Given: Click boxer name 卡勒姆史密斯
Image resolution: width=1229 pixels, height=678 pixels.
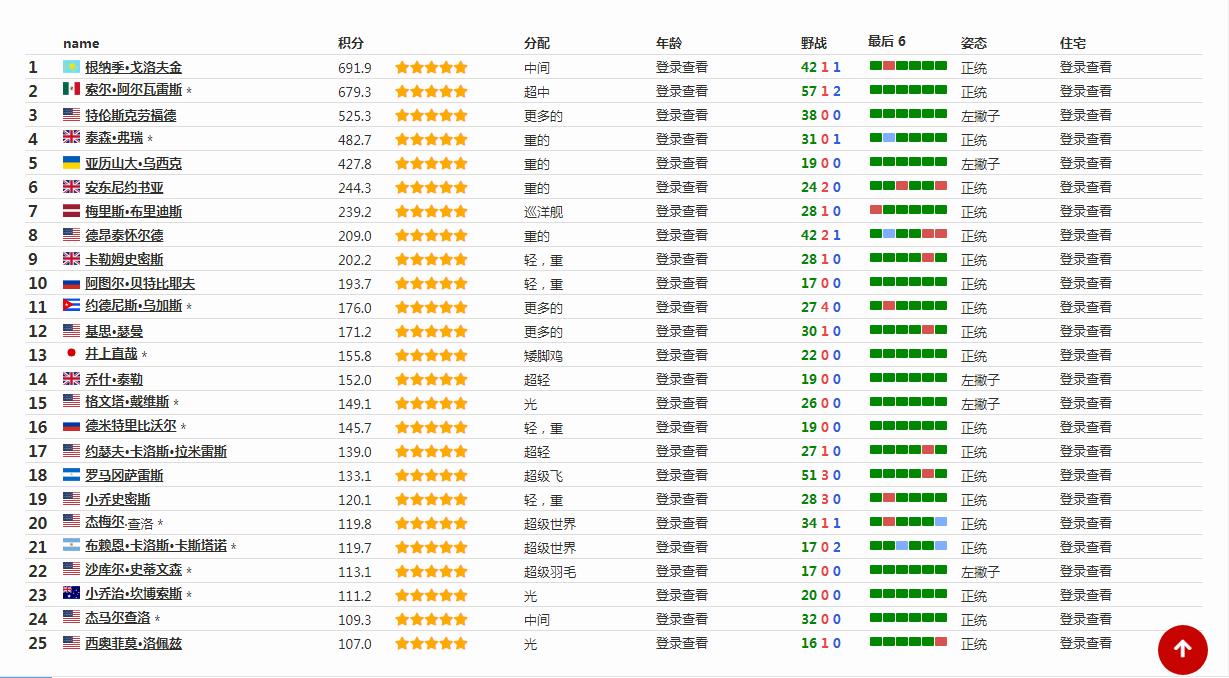Looking at the screenshot, I should click(x=124, y=259).
